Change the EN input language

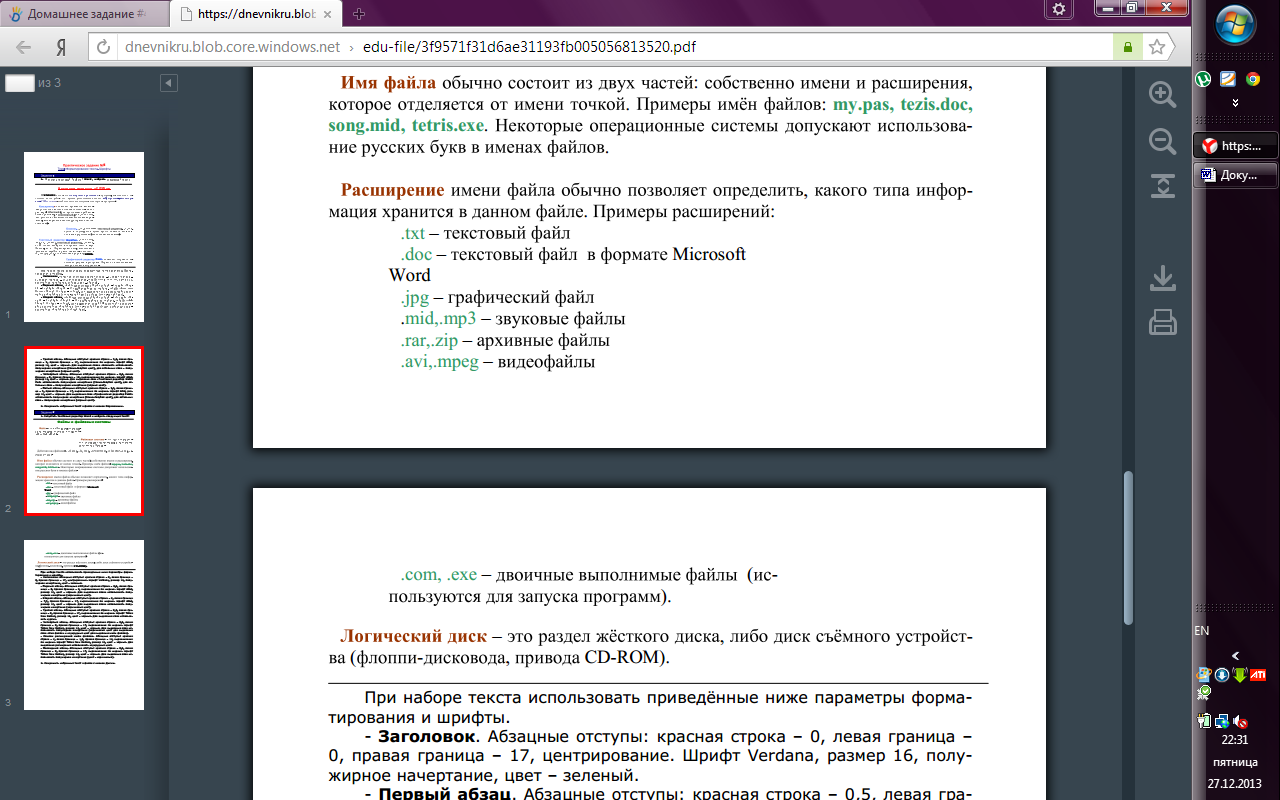(x=1202, y=631)
